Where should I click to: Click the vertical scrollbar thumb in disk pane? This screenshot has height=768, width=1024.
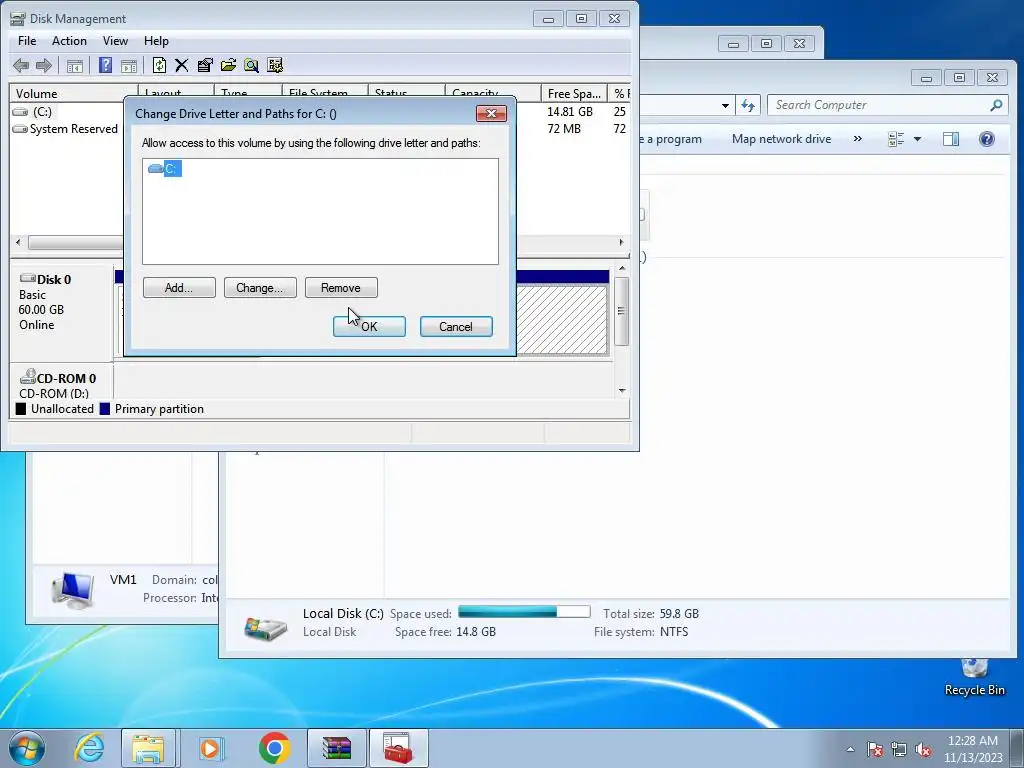622,311
